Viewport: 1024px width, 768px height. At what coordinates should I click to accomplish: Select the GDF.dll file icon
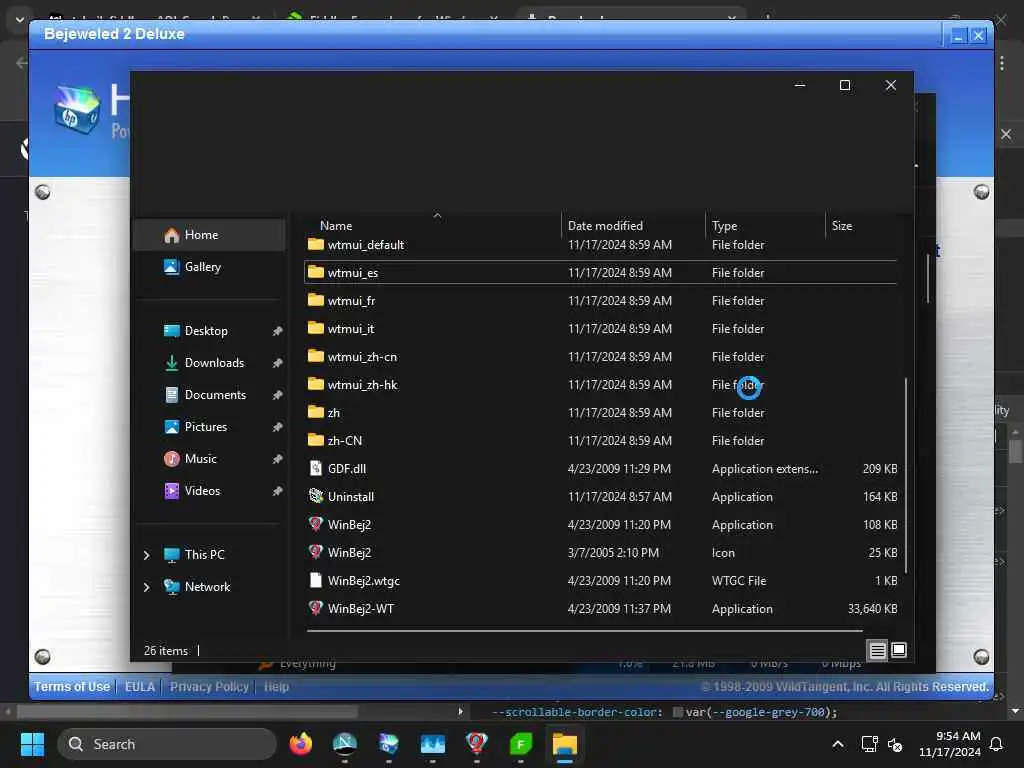click(x=316, y=468)
